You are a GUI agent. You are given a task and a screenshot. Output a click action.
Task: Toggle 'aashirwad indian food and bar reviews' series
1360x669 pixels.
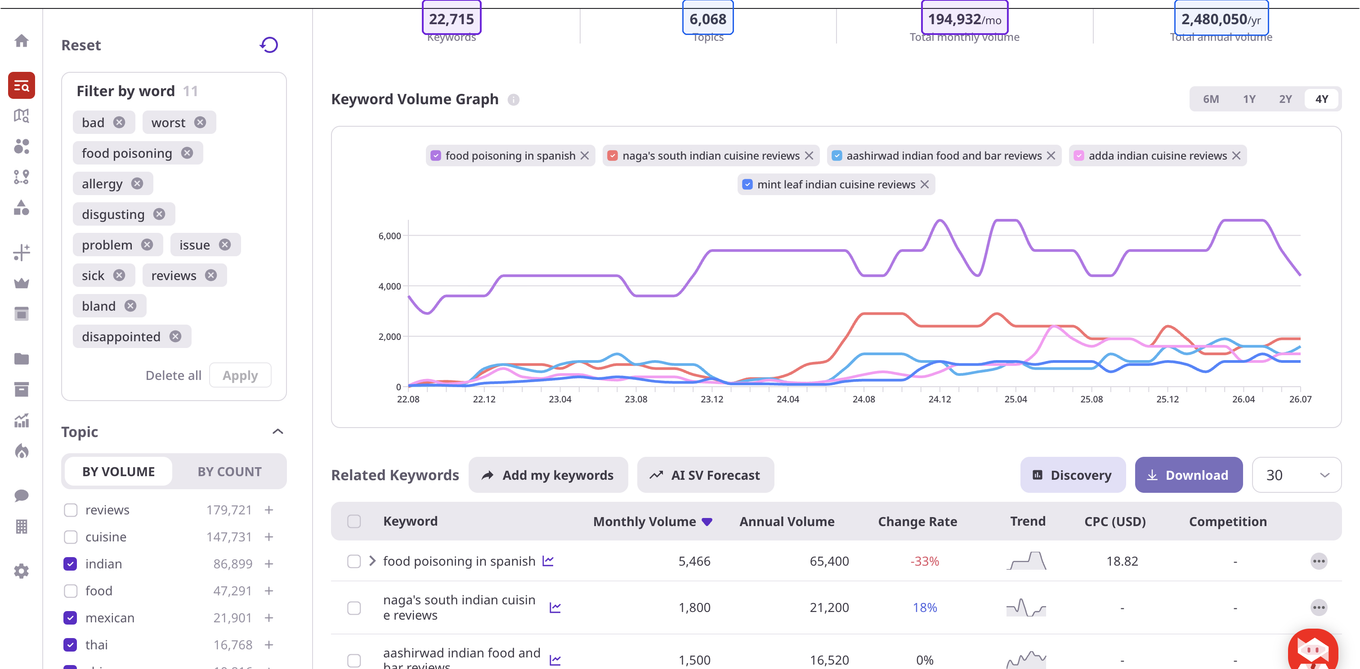pyautogui.click(x=836, y=155)
